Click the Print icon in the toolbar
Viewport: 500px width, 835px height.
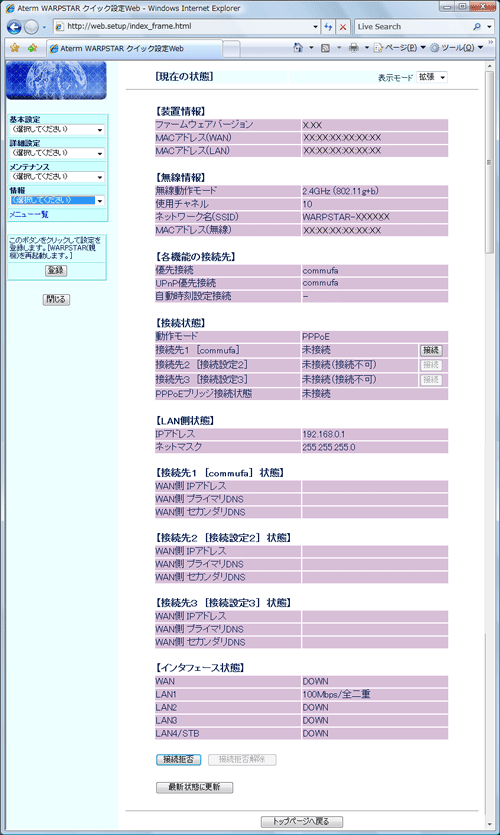354,48
